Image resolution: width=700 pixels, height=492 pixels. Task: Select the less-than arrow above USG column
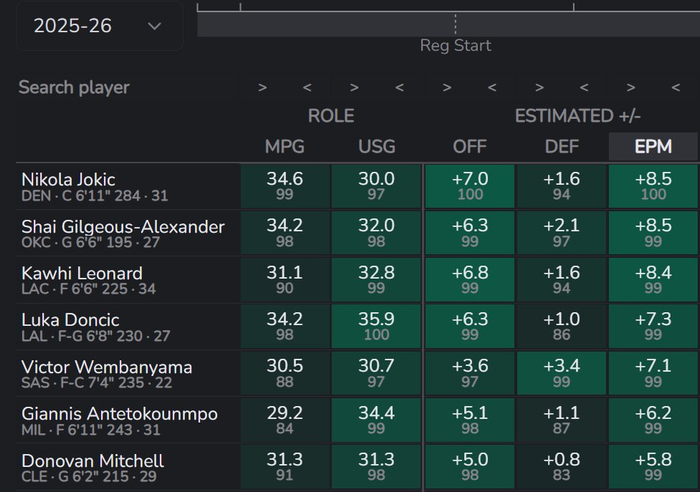tap(400, 87)
